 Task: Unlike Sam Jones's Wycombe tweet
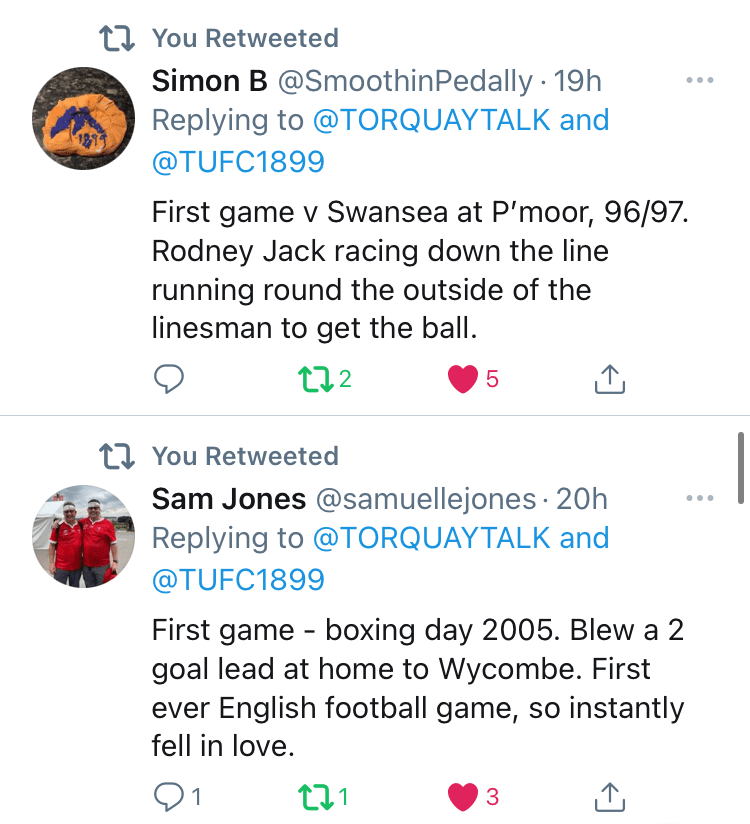[463, 797]
